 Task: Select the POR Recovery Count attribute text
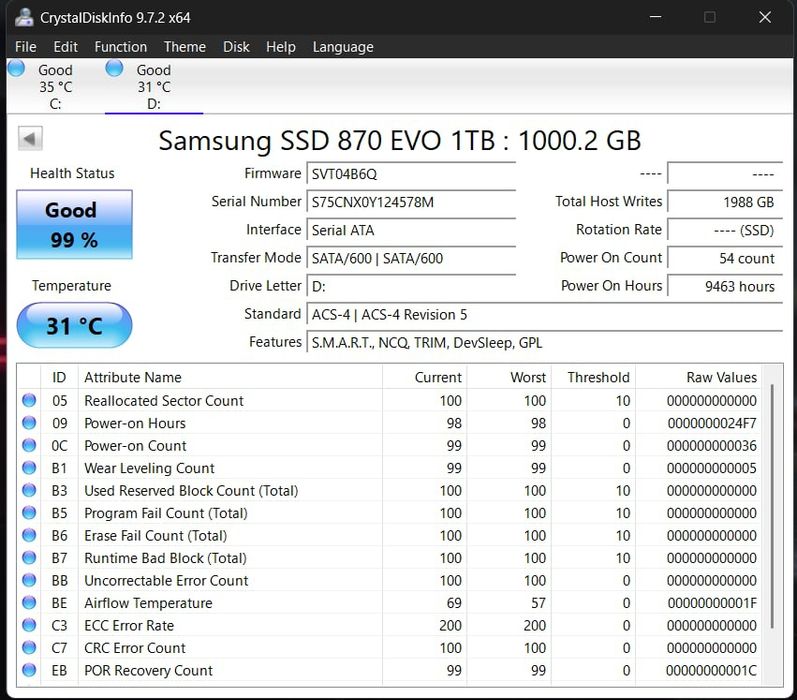[x=148, y=671]
